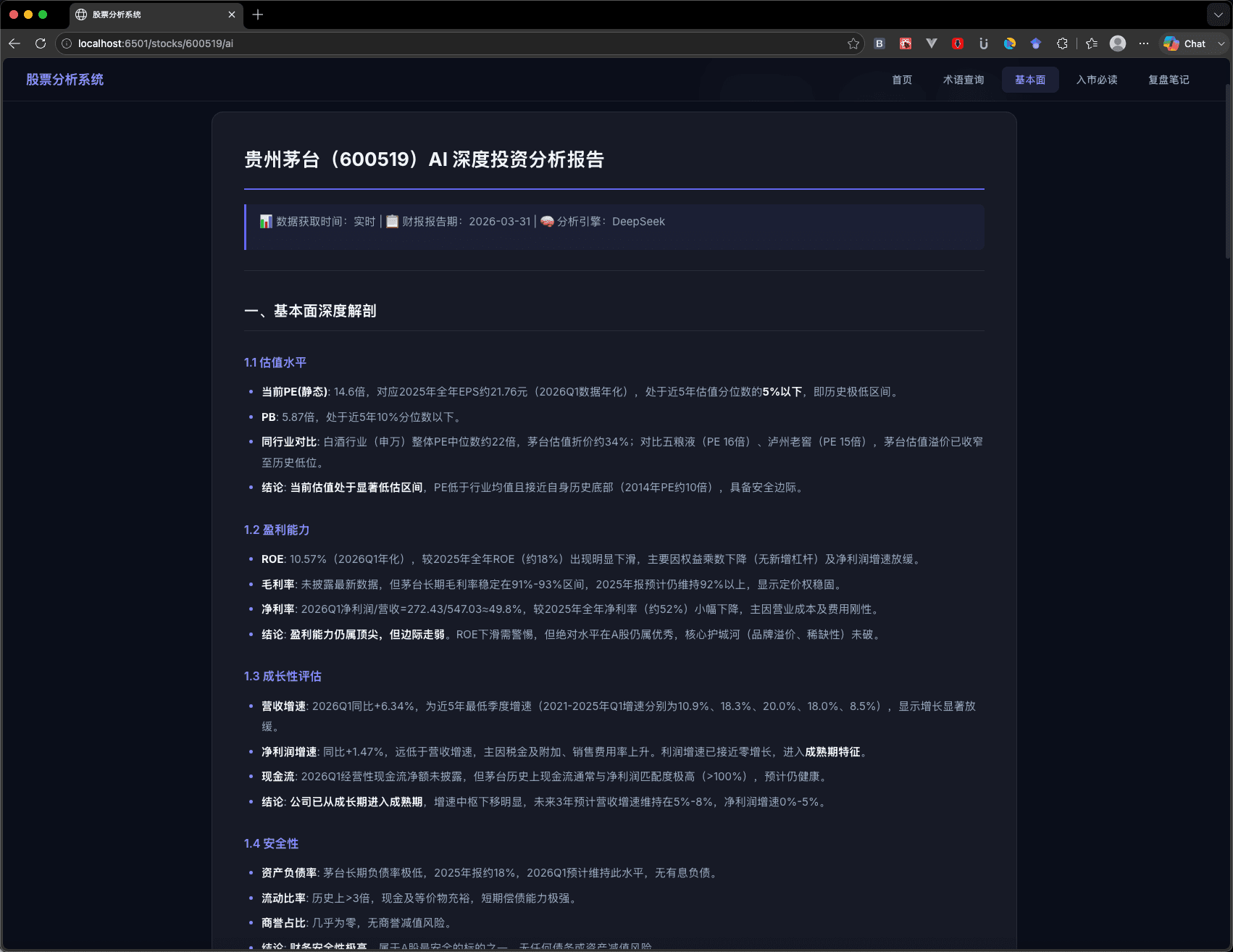Viewport: 1233px width, 952px height.
Task: Click the 股票分析系统 site logo
Action: 65,80
